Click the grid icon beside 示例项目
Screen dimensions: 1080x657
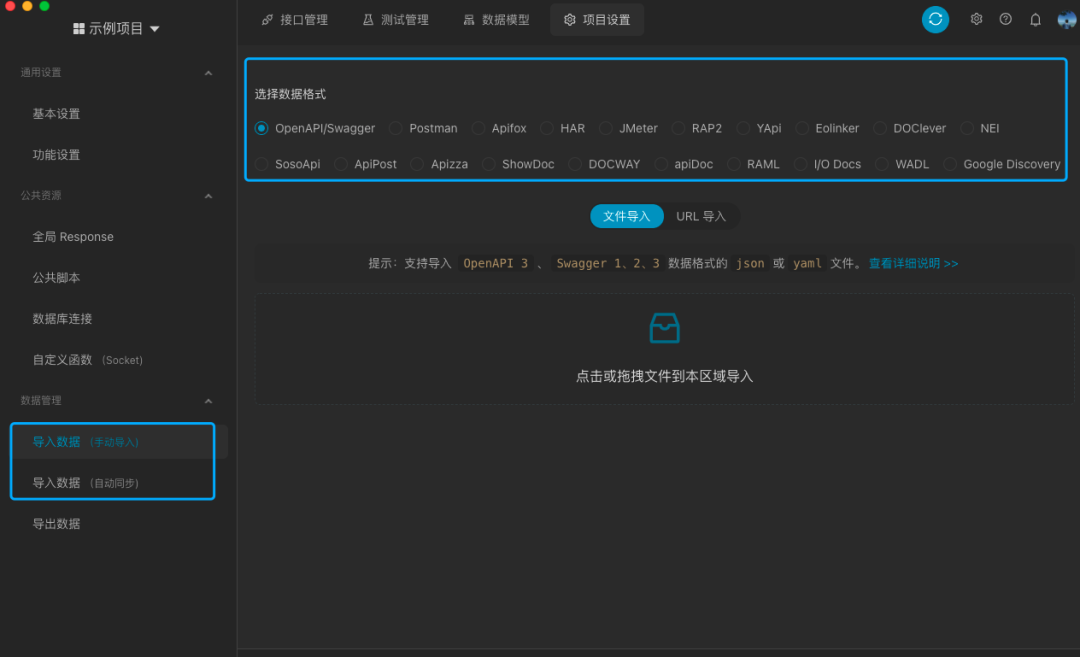(79, 29)
